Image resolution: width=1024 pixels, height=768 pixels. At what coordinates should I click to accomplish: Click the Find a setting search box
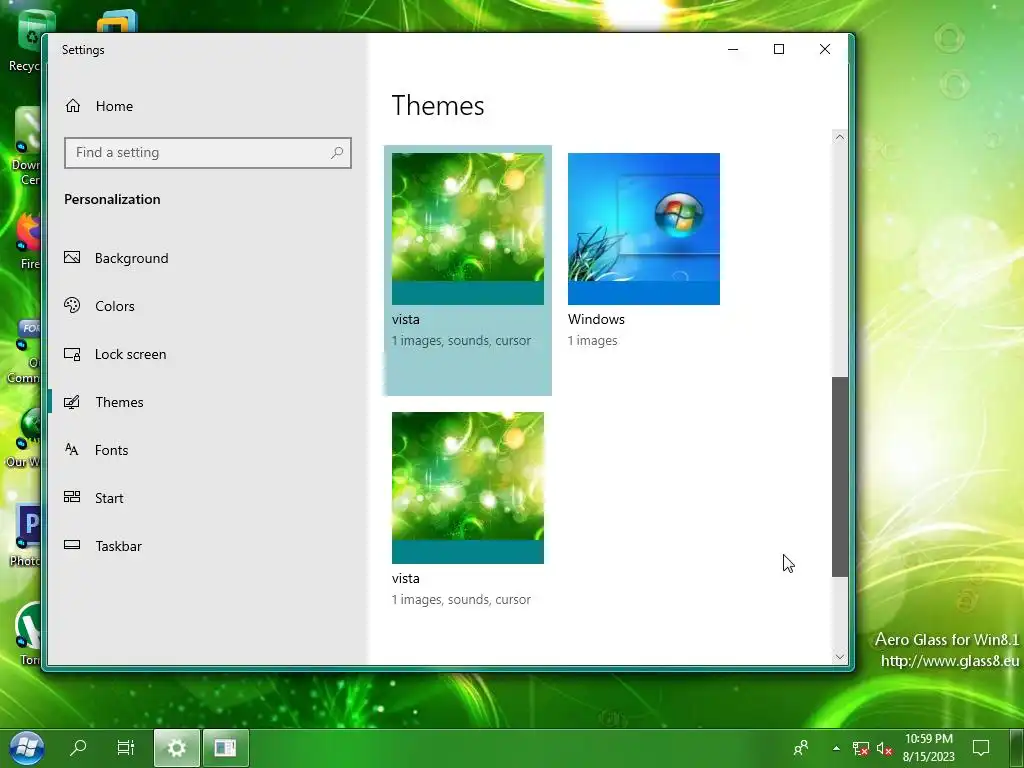(x=208, y=153)
